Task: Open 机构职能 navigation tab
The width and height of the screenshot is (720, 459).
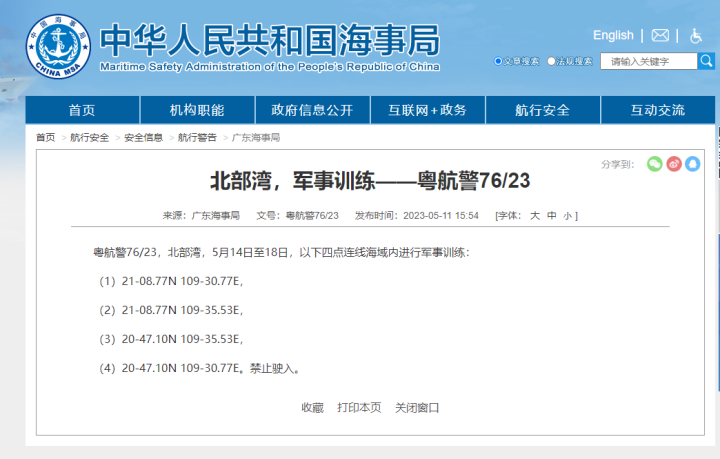Action: [197, 110]
